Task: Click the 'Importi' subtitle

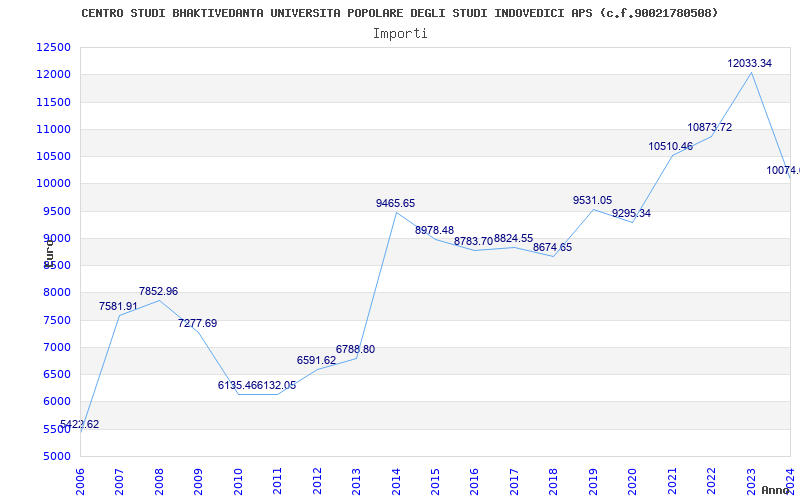Action: click(400, 34)
